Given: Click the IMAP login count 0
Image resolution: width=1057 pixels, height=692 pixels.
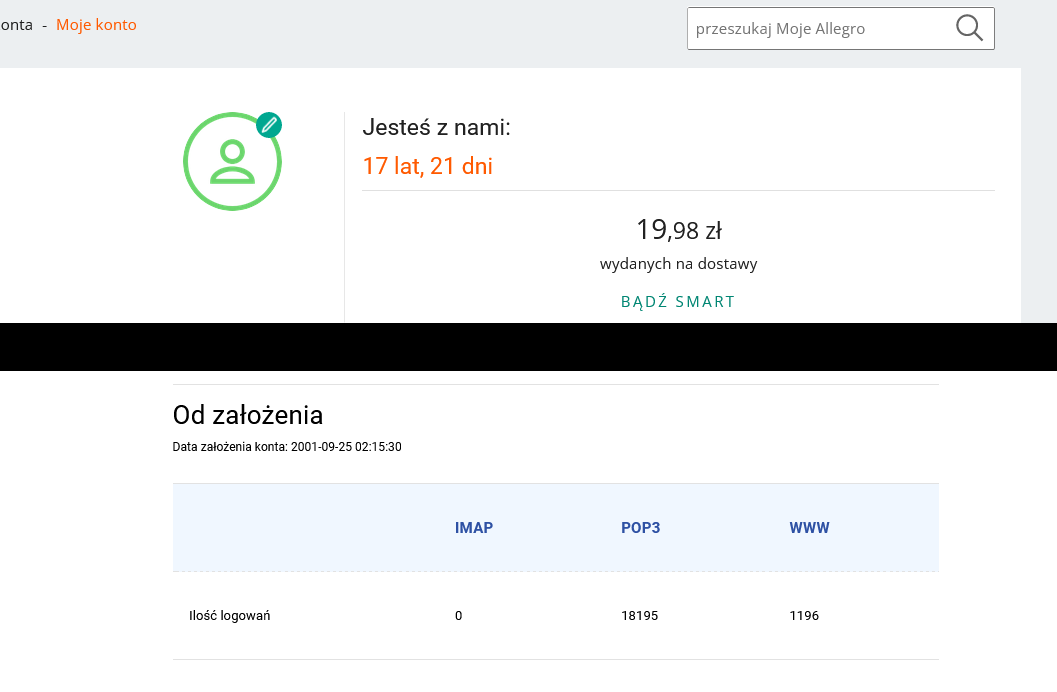Looking at the screenshot, I should click(x=459, y=616).
